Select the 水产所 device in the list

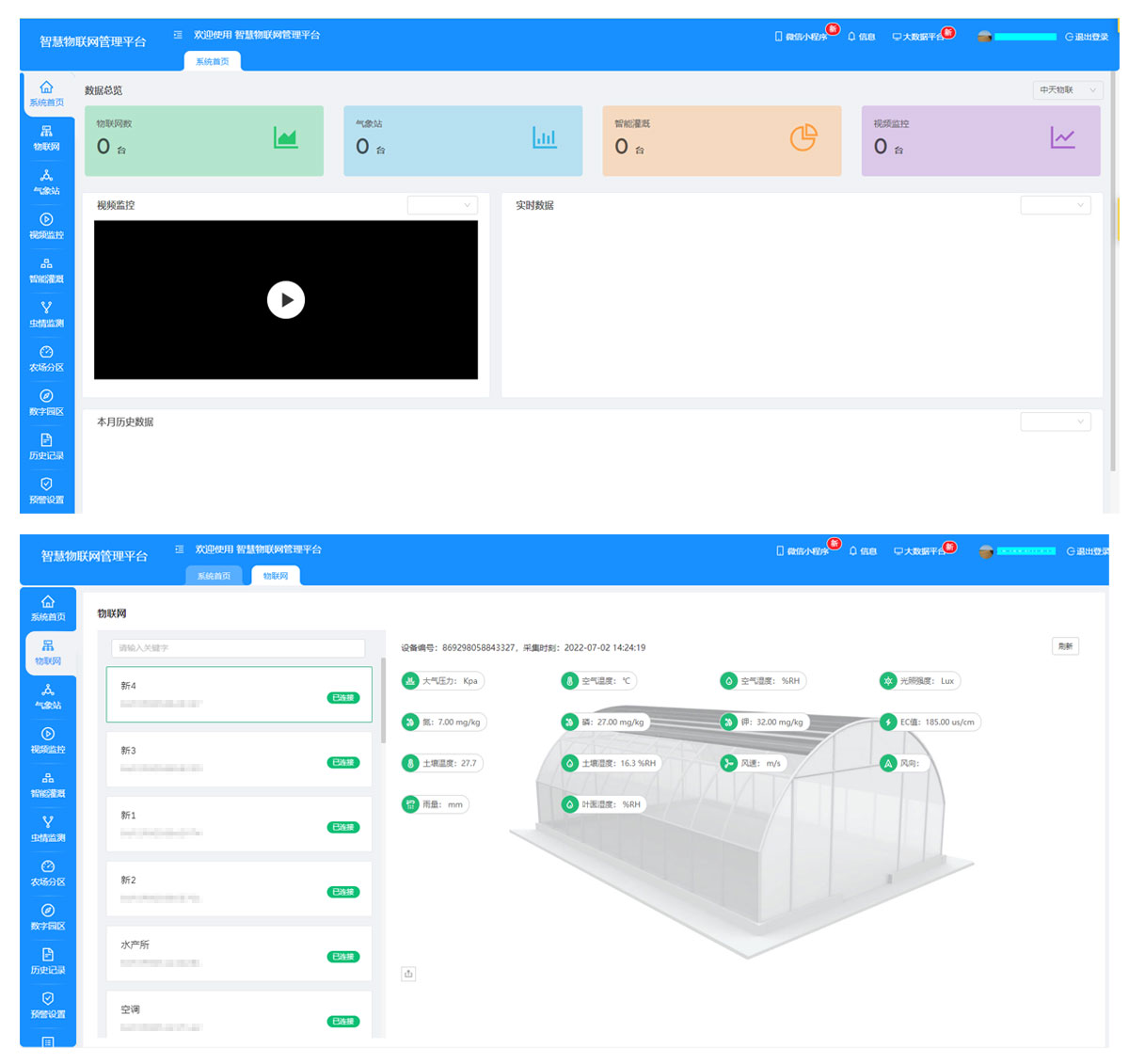[x=239, y=952]
